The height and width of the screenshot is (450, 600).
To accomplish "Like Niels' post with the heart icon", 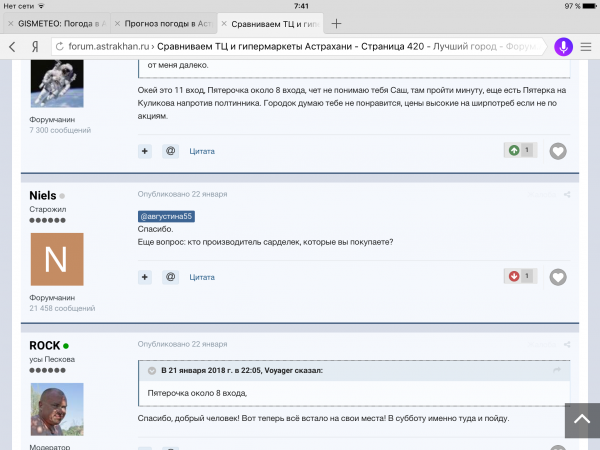I will [558, 277].
